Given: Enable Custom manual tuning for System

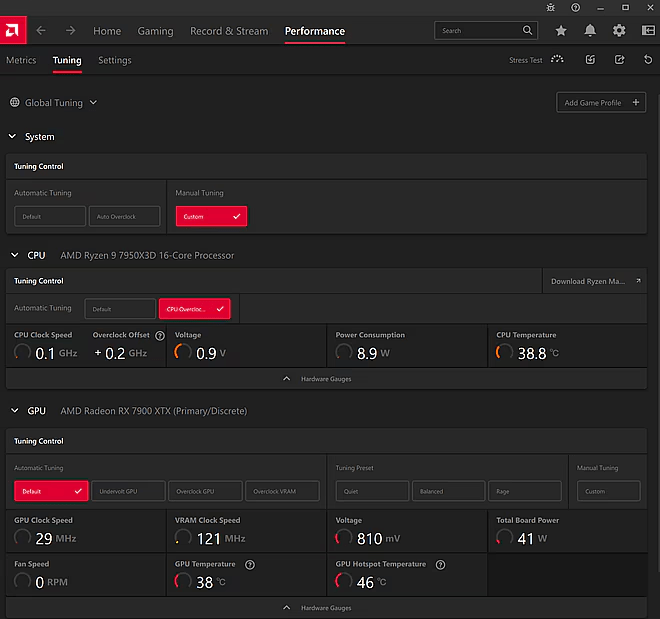Looking at the screenshot, I should (211, 216).
